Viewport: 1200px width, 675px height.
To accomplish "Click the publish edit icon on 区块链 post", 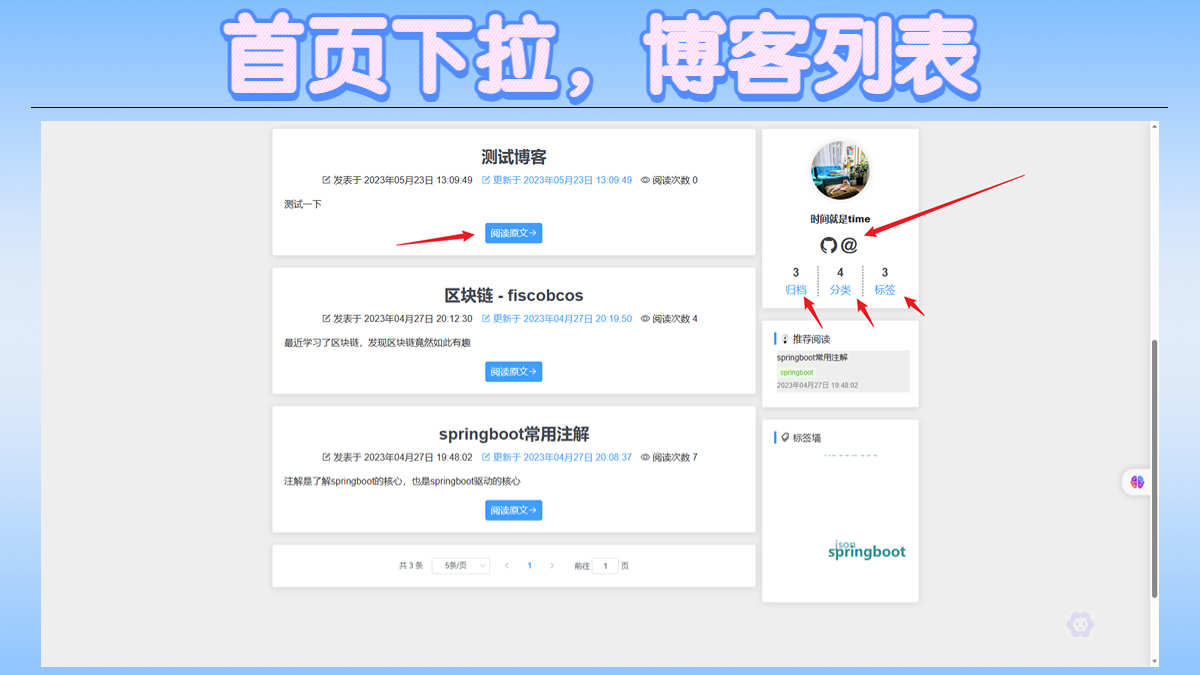I will 326,319.
